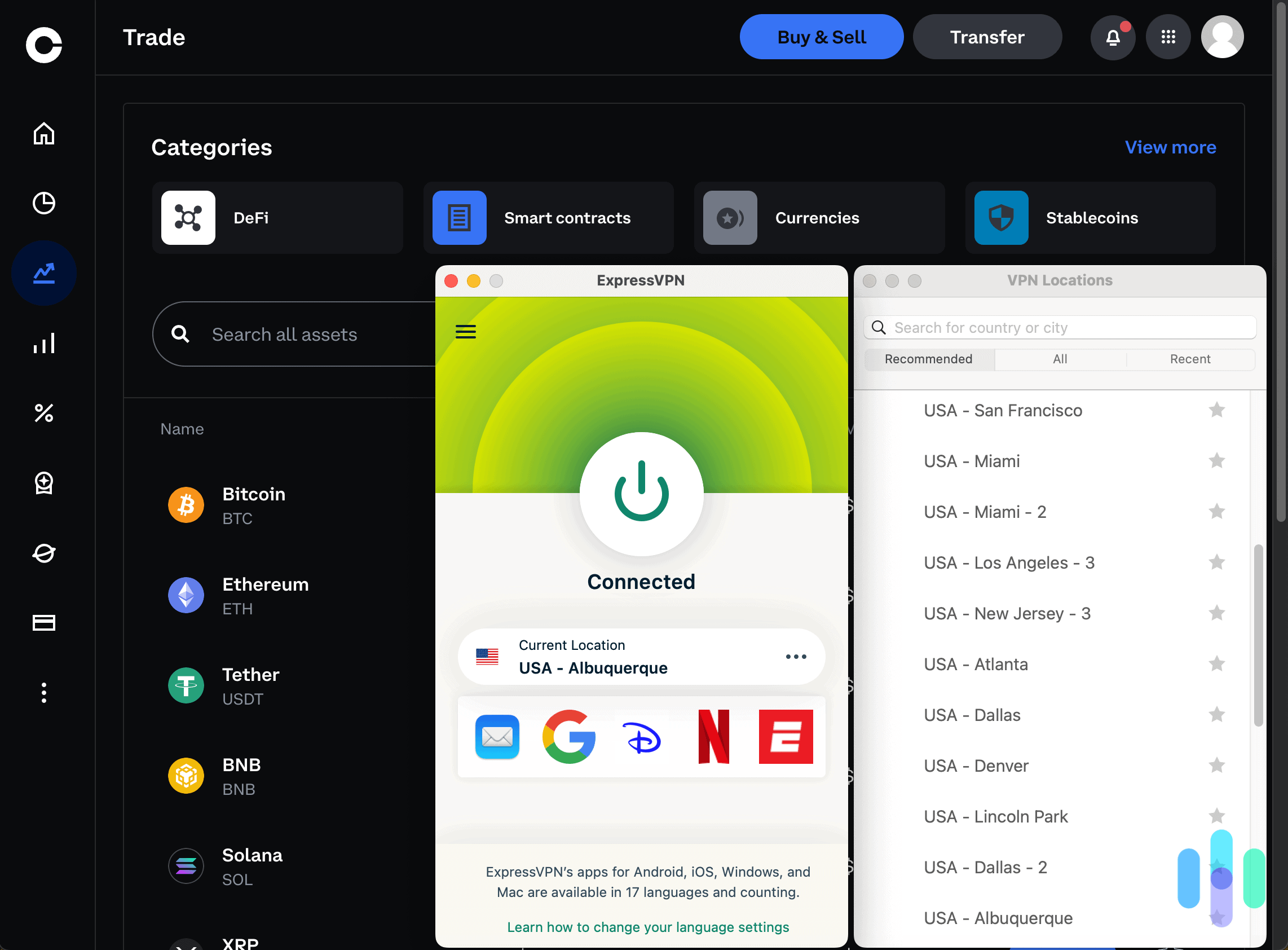Click the VPN Locations list scrollbar
The image size is (1288, 950).
point(1259,635)
